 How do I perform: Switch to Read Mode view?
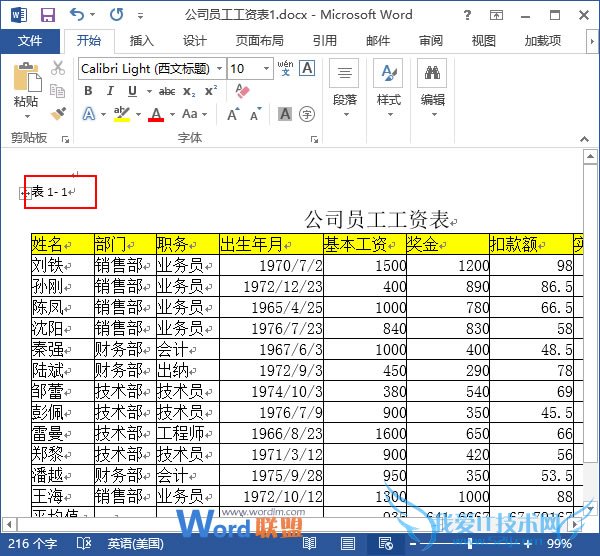tap(309, 544)
